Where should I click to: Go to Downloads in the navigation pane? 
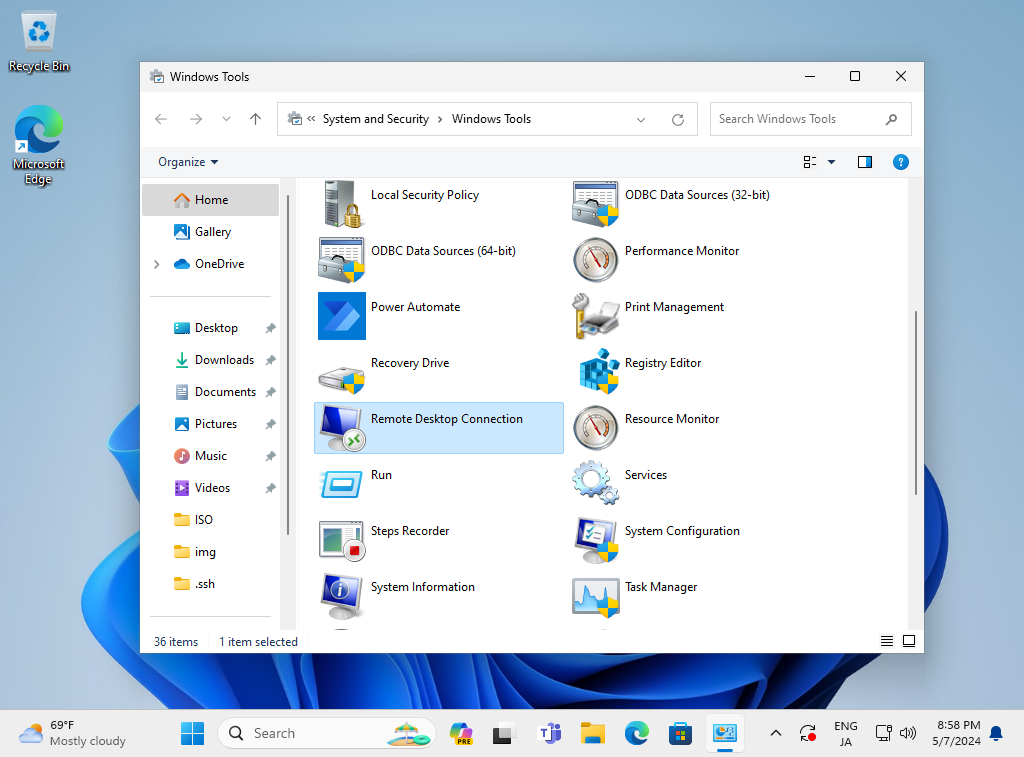point(224,360)
